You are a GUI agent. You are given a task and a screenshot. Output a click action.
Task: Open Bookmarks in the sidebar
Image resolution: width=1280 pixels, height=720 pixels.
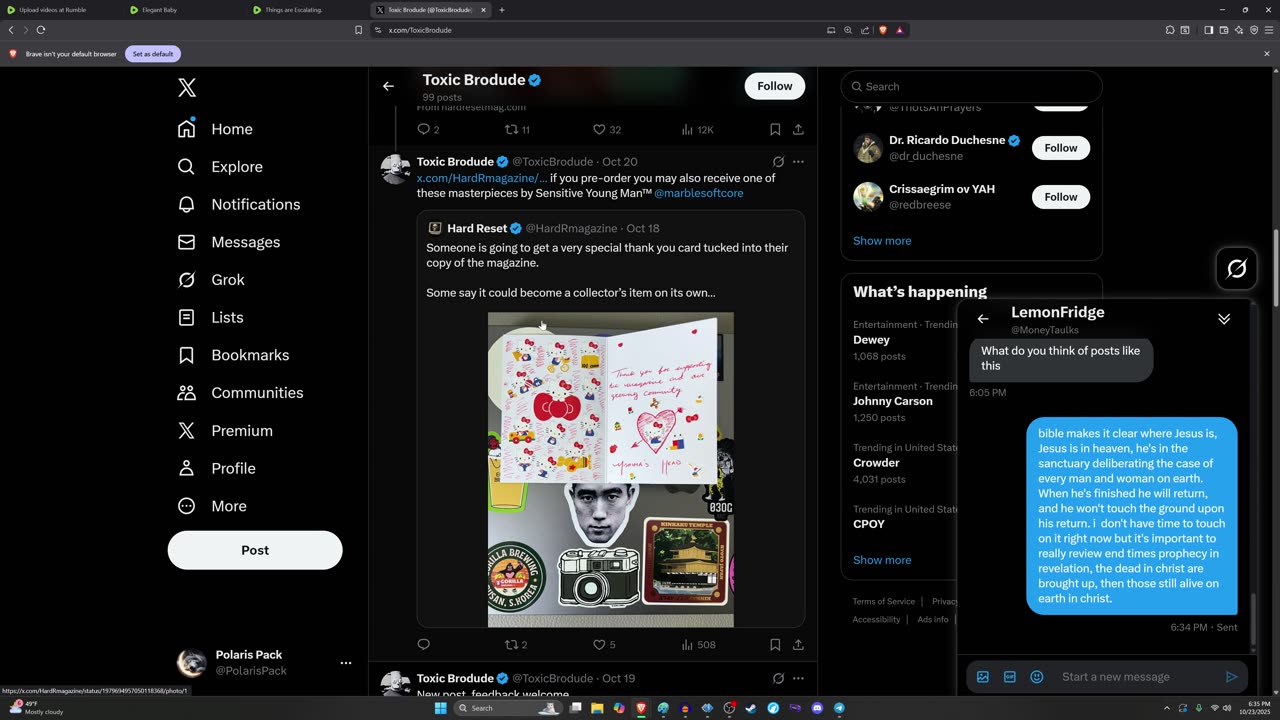click(233, 355)
